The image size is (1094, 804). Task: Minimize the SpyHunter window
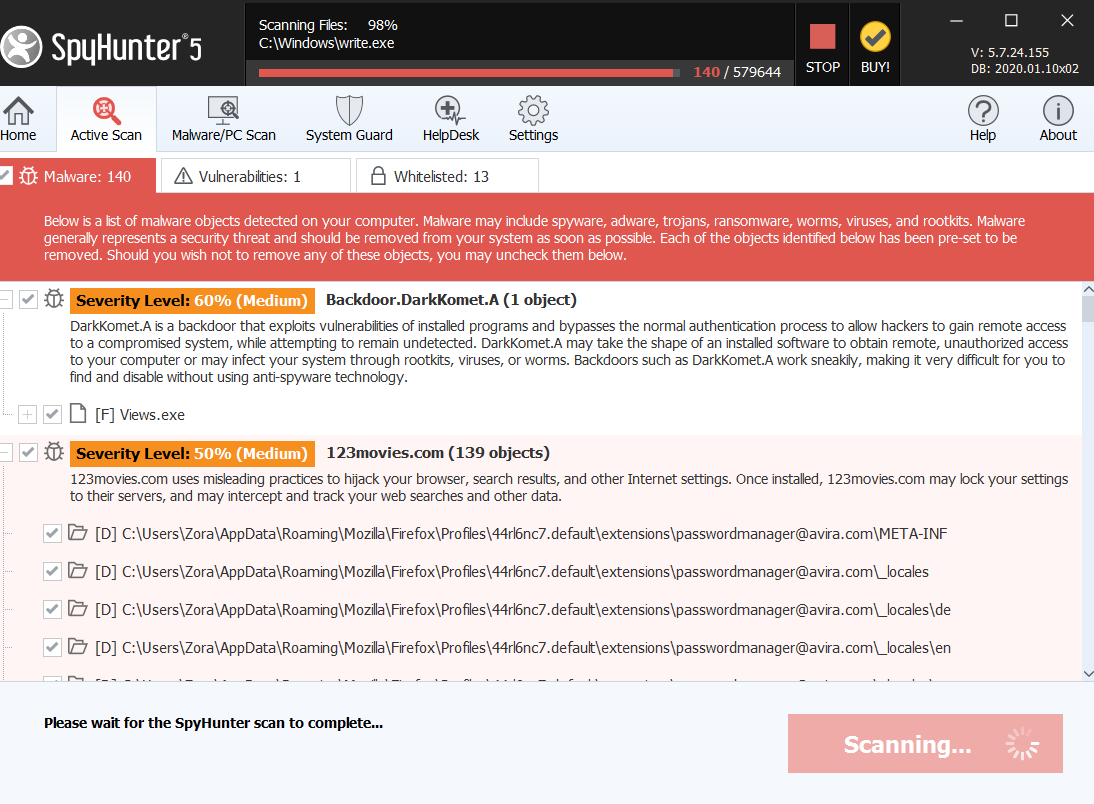(957, 21)
